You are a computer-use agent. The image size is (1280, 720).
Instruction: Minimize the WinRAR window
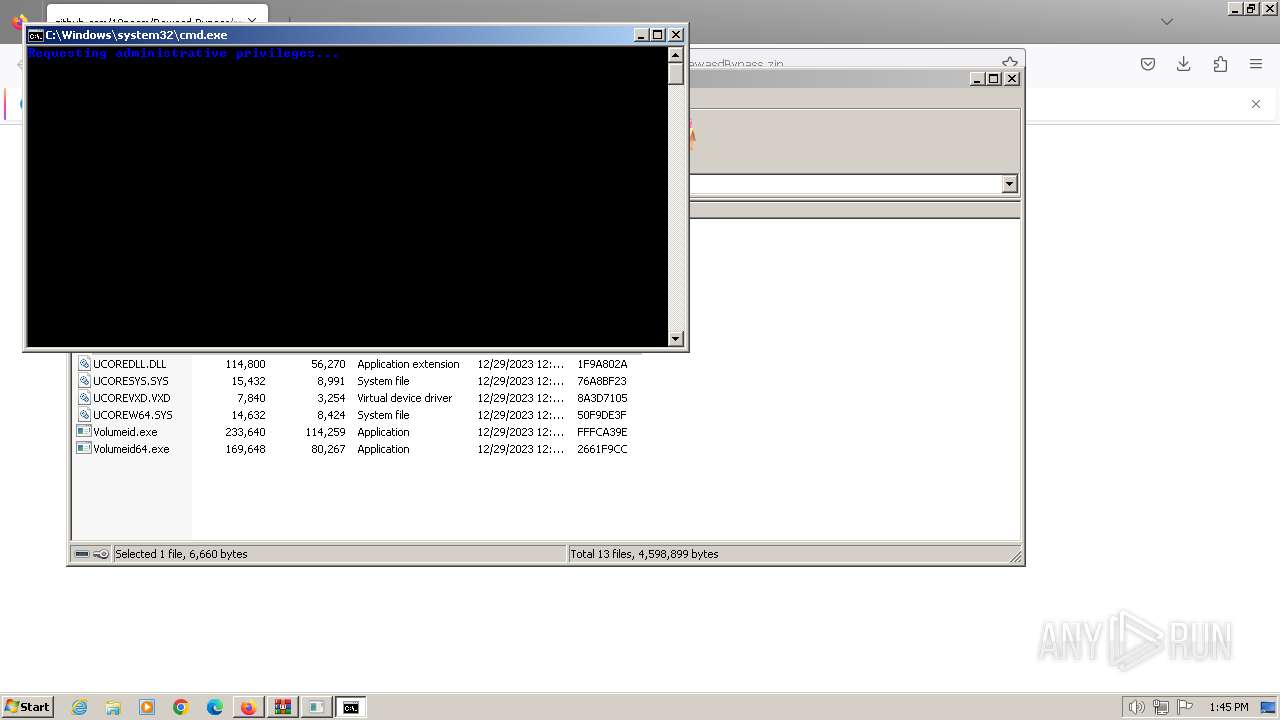[x=977, y=79]
